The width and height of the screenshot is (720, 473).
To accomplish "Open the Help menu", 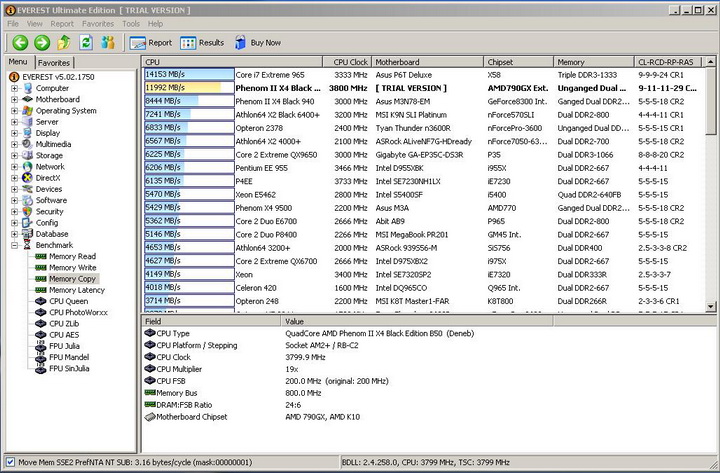I will click(x=155, y=24).
